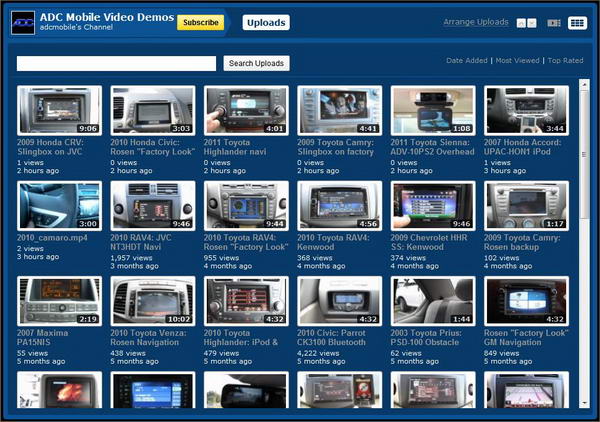Switch to player view layout icon
This screenshot has height=422, width=600.
pos(554,23)
